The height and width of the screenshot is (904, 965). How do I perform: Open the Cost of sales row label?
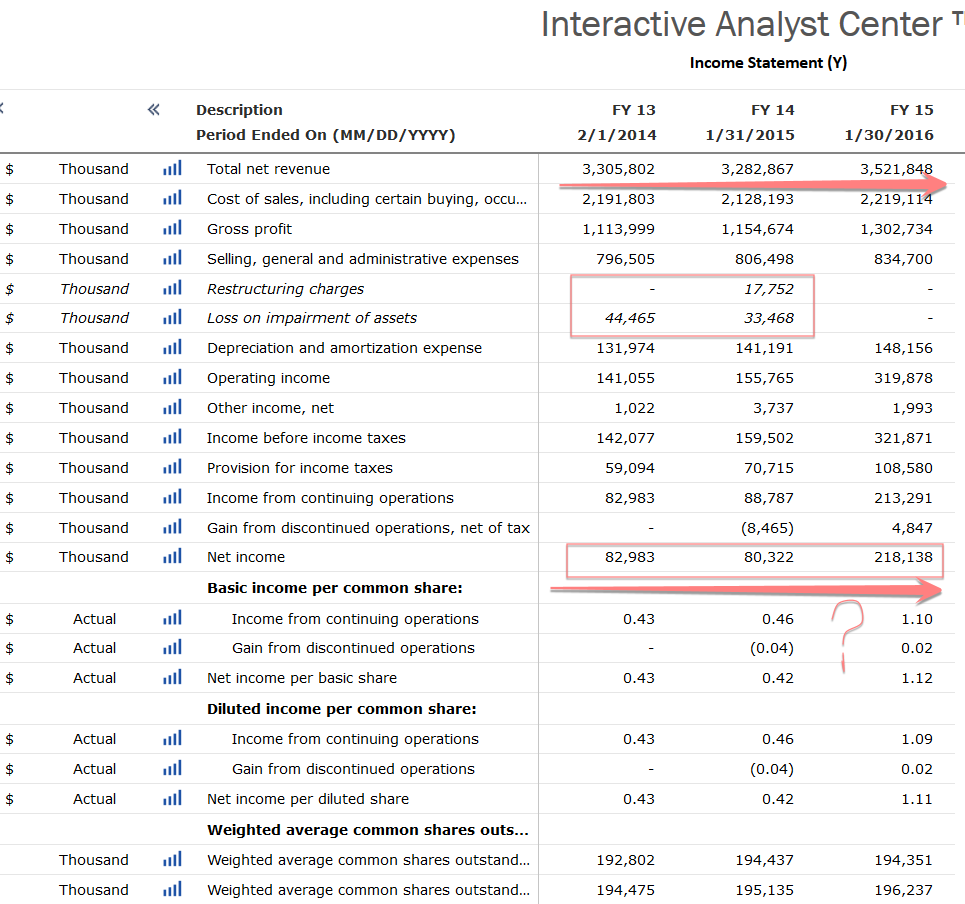pos(366,199)
